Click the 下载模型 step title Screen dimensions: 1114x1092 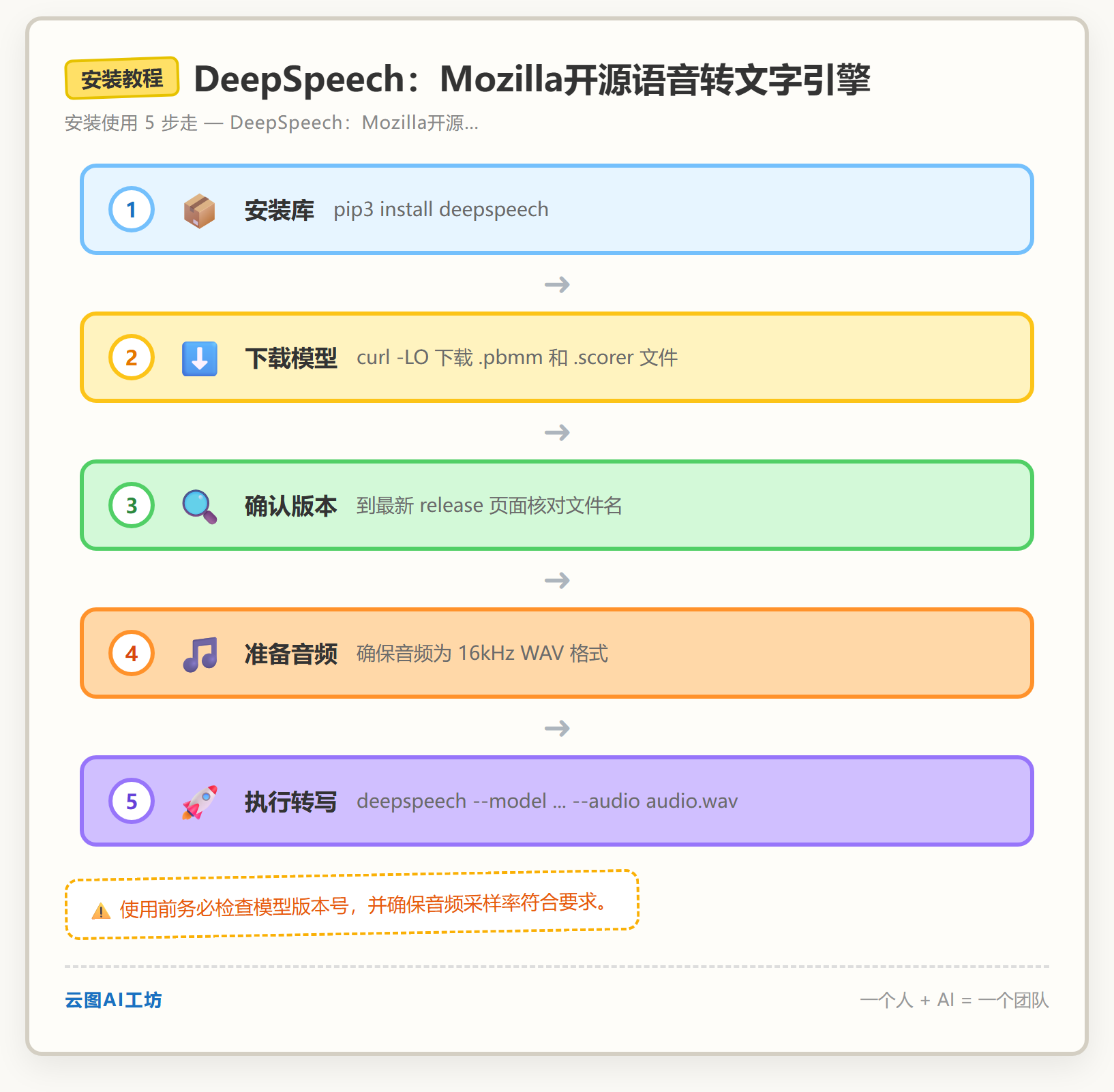[291, 358]
